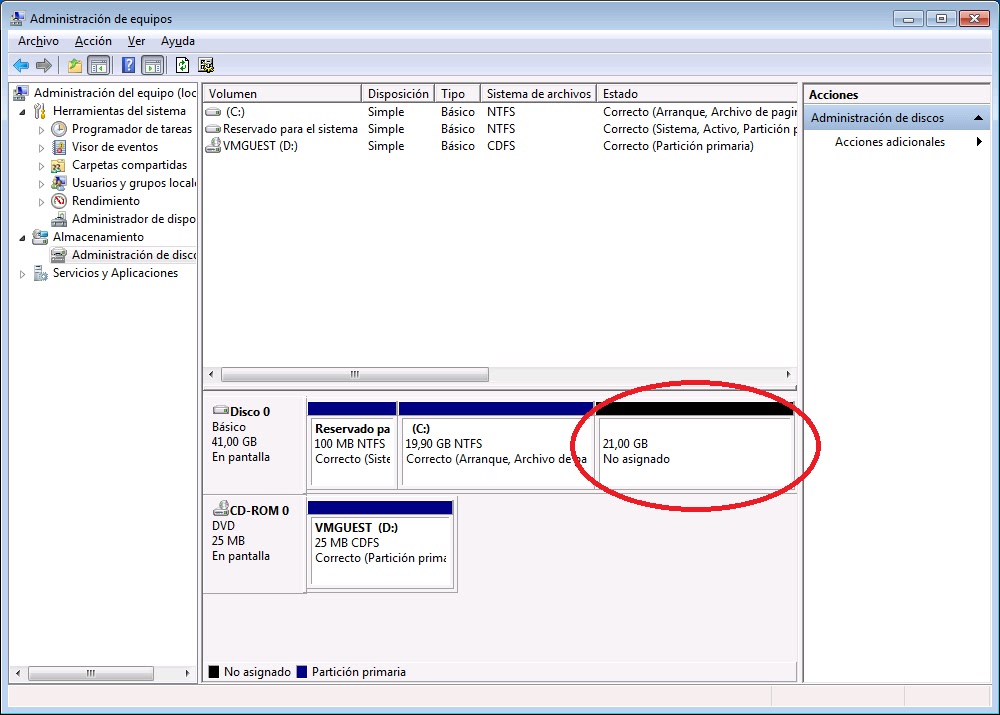Click the Refresh toolbar icon
This screenshot has width=1000, height=715.
182,65
